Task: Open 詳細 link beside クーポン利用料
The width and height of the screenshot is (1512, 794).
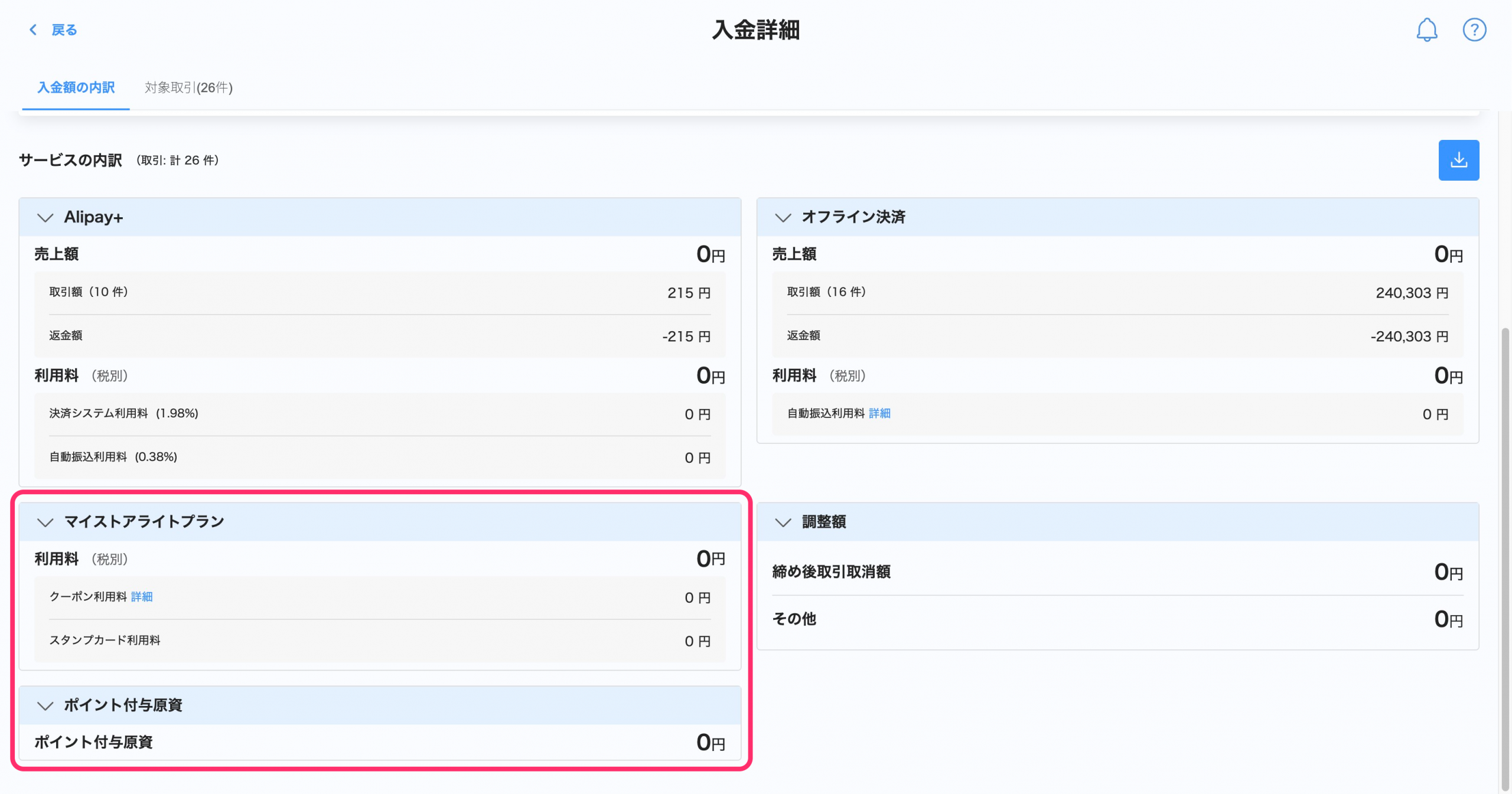Action: (x=142, y=597)
